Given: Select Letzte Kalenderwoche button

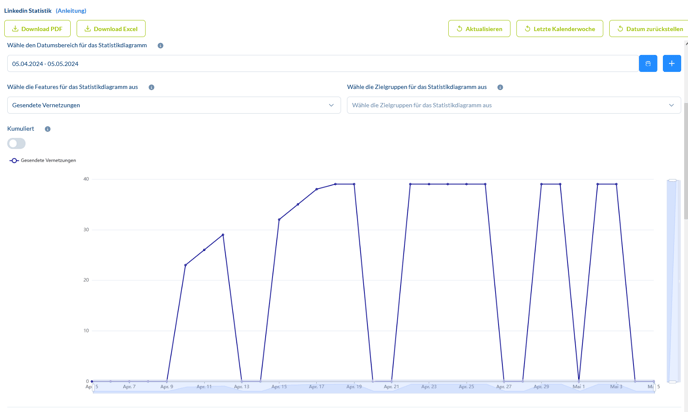Looking at the screenshot, I should tap(559, 29).
